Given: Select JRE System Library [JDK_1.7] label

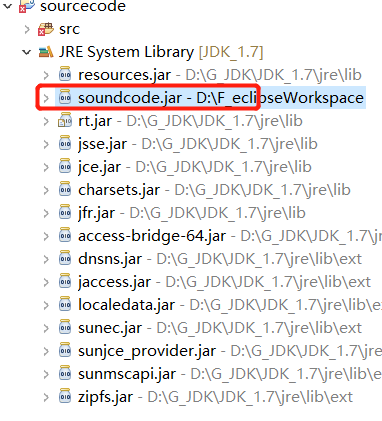Looking at the screenshot, I should [x=161, y=52].
